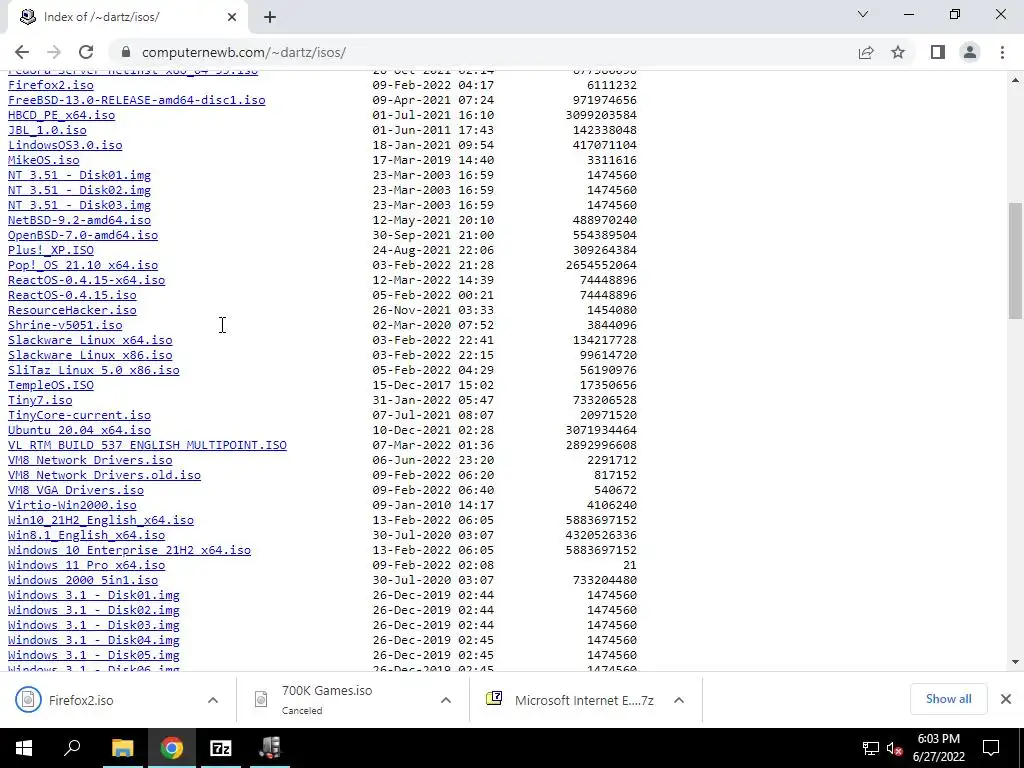Open NetBSD-9.2-amd64.iso link

(x=79, y=220)
